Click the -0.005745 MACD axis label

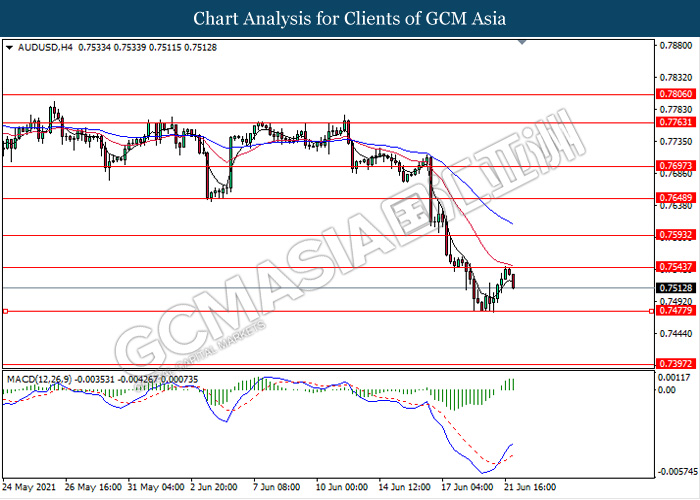point(677,472)
